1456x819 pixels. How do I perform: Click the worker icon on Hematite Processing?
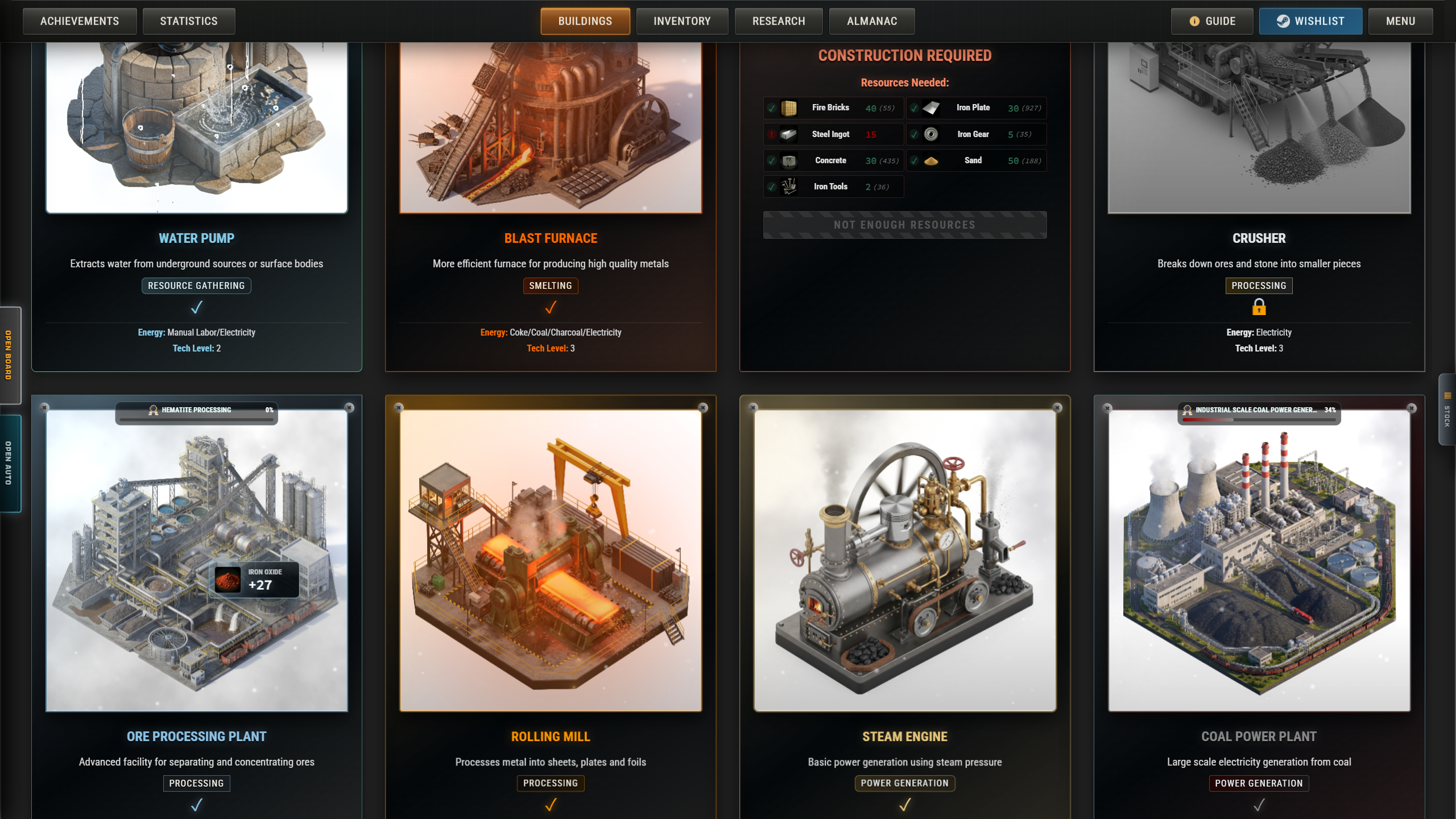pos(153,410)
